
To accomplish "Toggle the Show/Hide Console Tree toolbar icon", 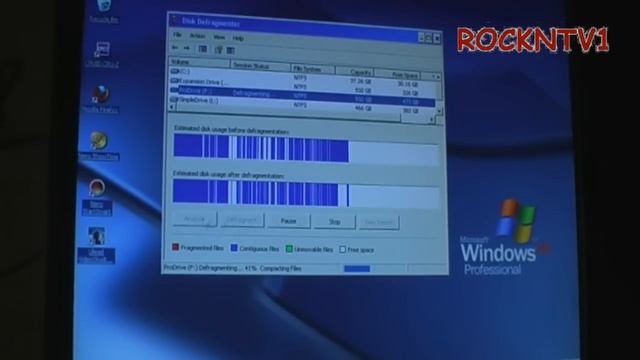I will [202, 49].
